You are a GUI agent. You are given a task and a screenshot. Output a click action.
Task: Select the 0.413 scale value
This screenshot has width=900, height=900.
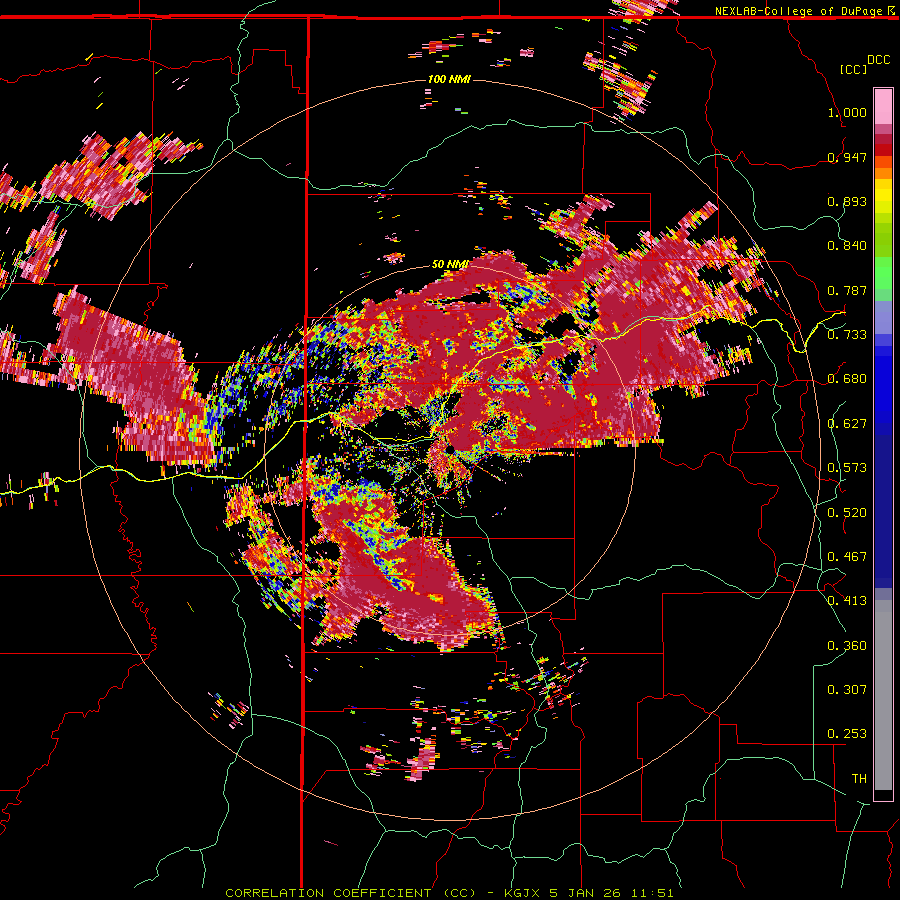point(847,601)
